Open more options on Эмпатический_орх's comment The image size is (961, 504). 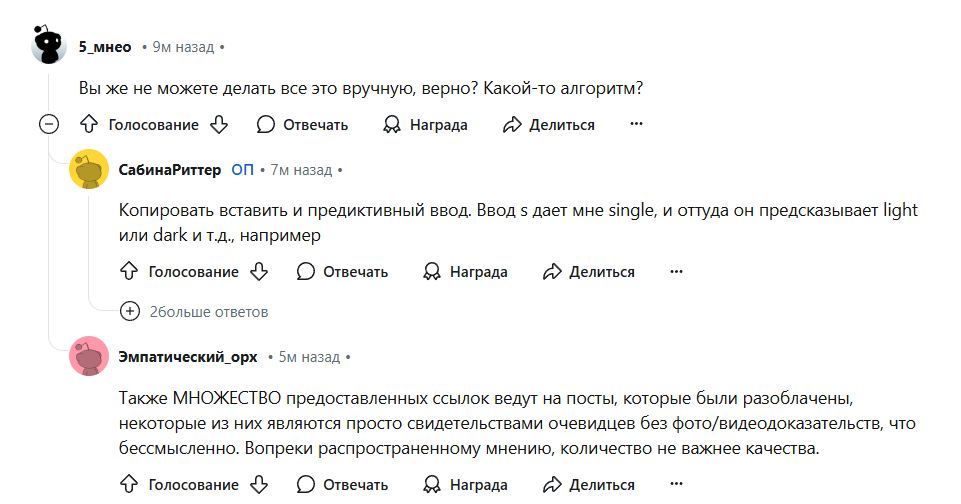pyautogui.click(x=676, y=484)
